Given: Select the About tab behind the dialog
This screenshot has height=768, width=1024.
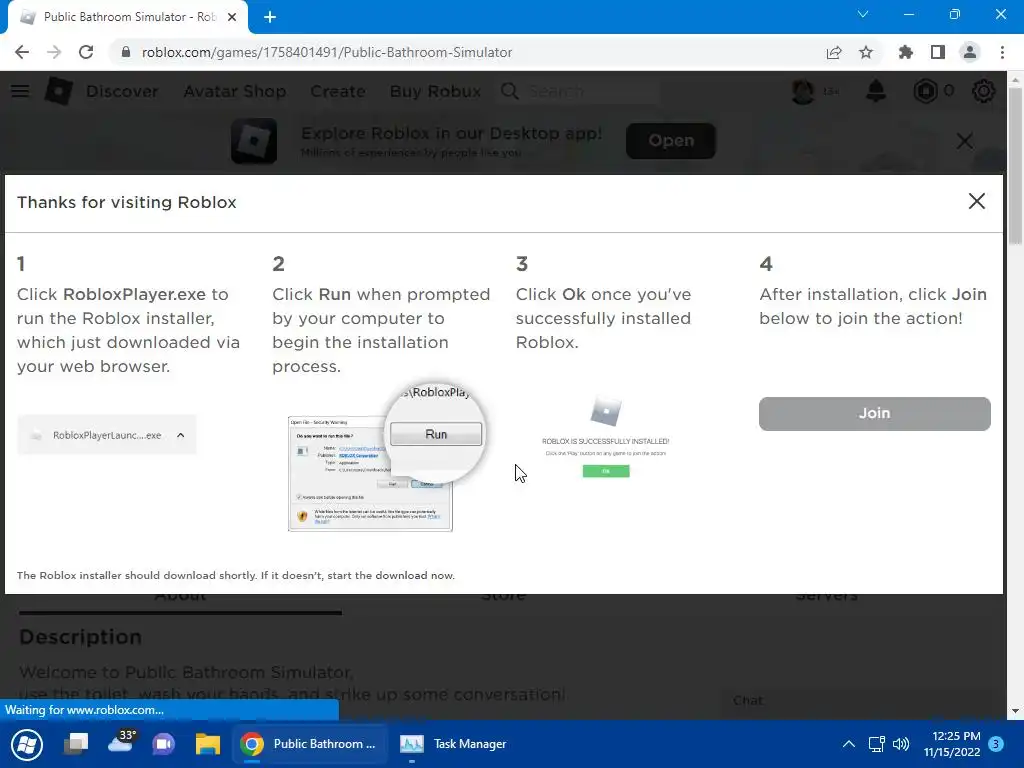Looking at the screenshot, I should 180,598.
